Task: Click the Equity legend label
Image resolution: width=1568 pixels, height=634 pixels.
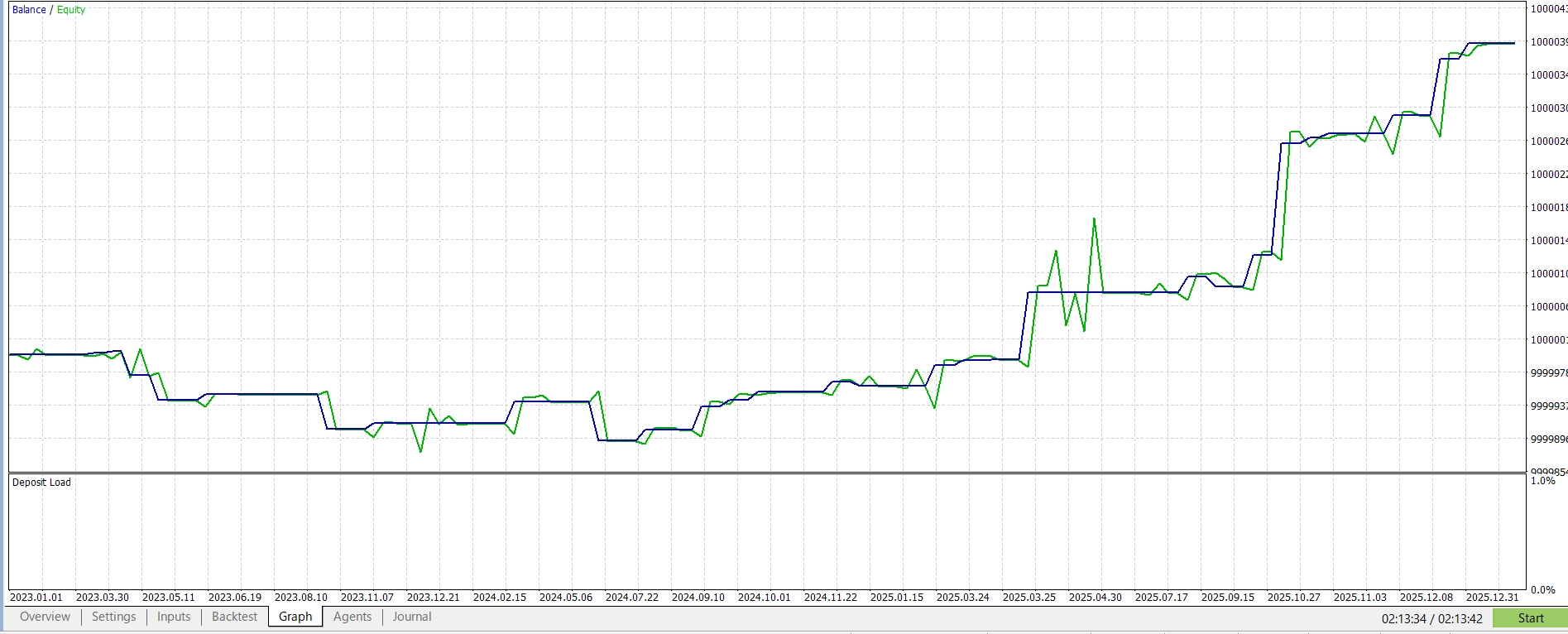Action: point(71,10)
